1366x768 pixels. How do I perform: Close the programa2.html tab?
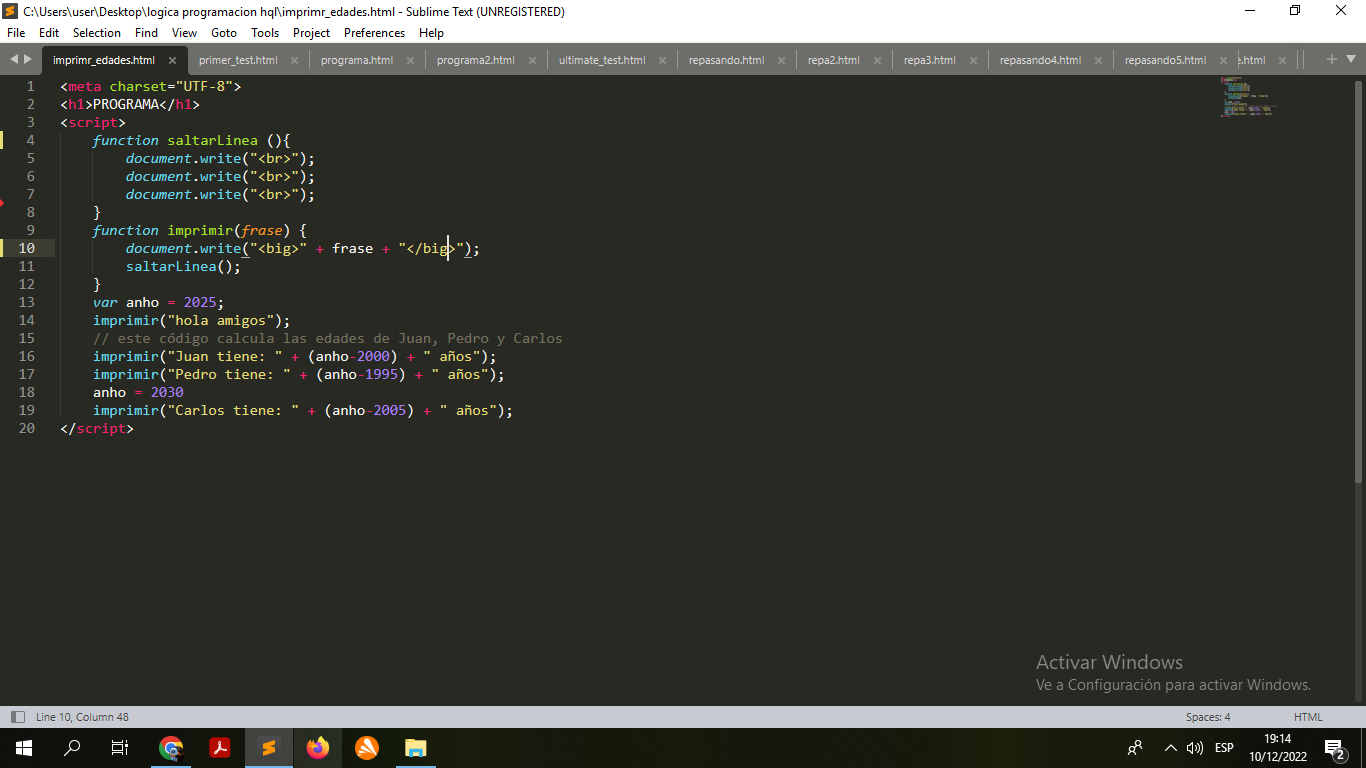coord(532,60)
